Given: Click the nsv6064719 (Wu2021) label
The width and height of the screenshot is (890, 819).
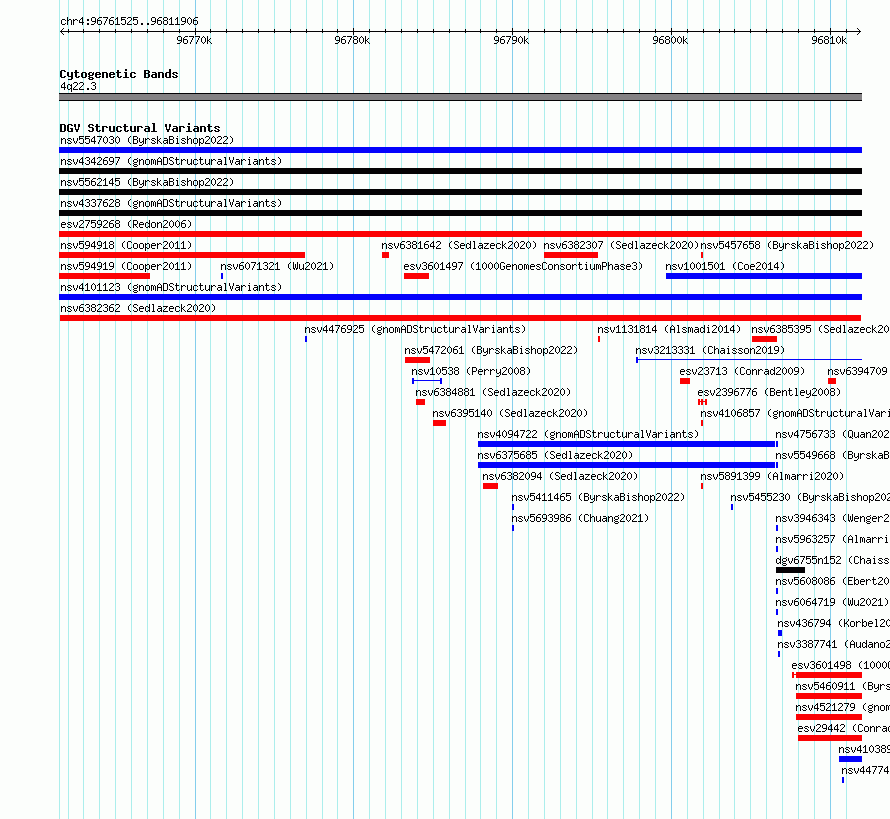Looking at the screenshot, I should [x=832, y=602].
